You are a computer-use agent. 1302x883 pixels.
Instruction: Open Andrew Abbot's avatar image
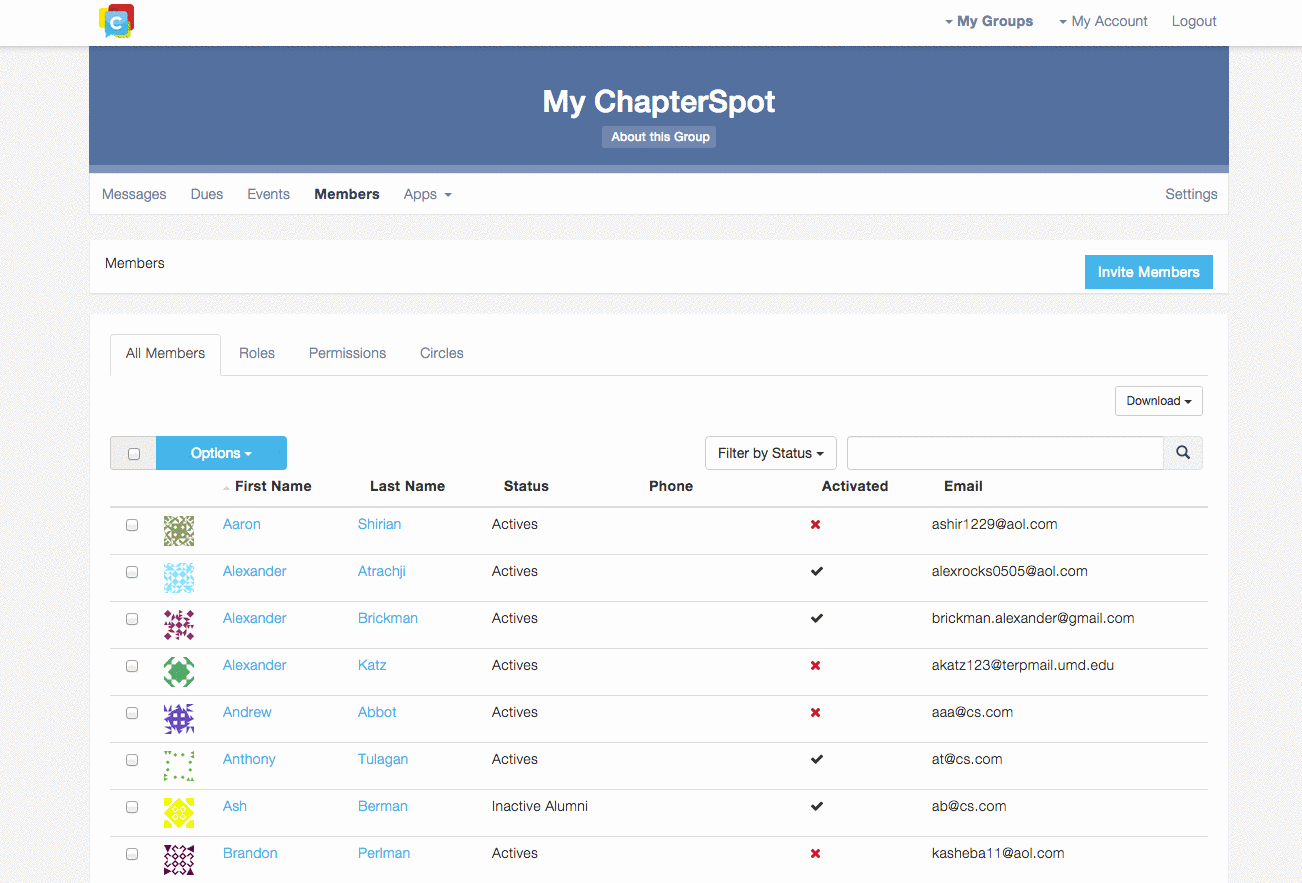179,719
